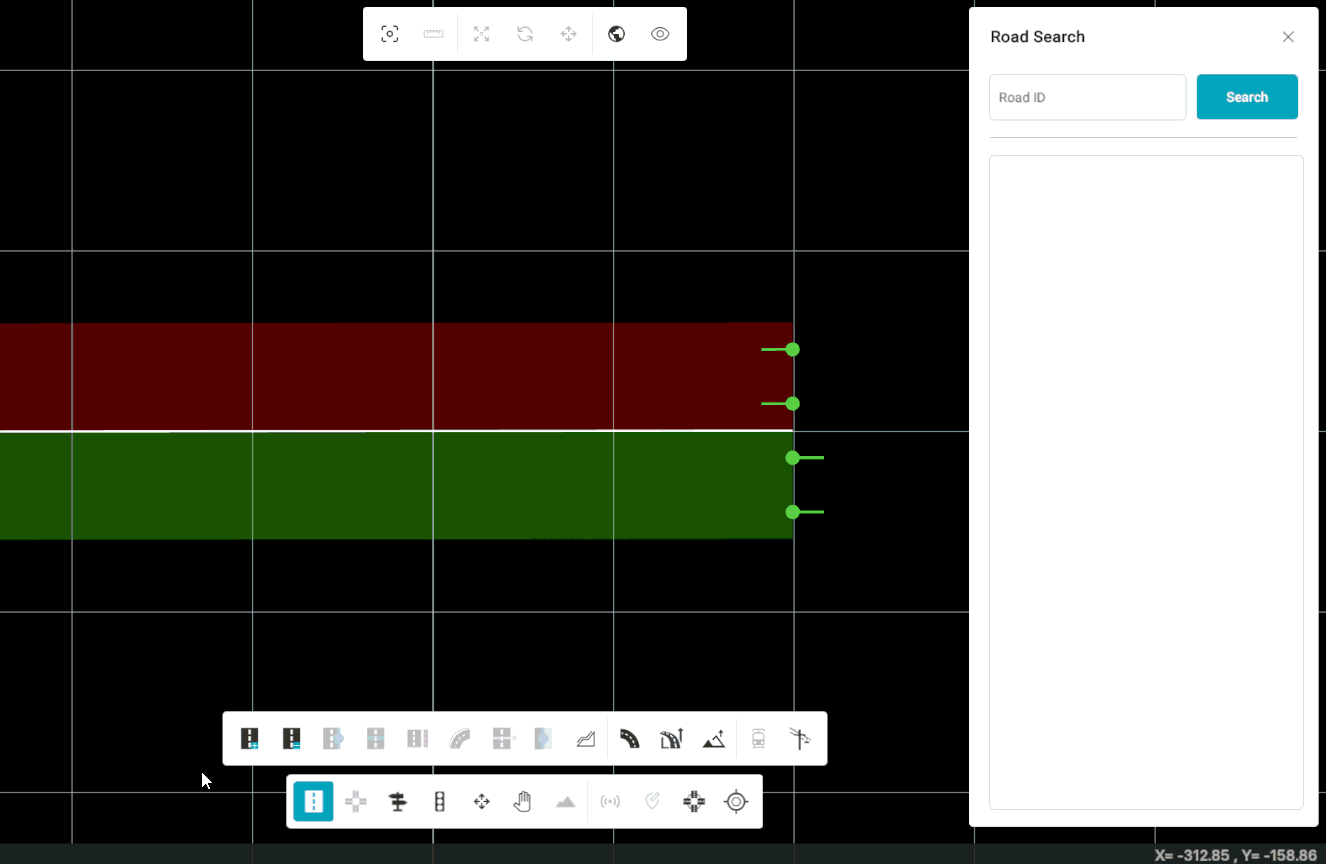Select the add road tool
Image resolution: width=1326 pixels, height=864 pixels.
pos(250,739)
